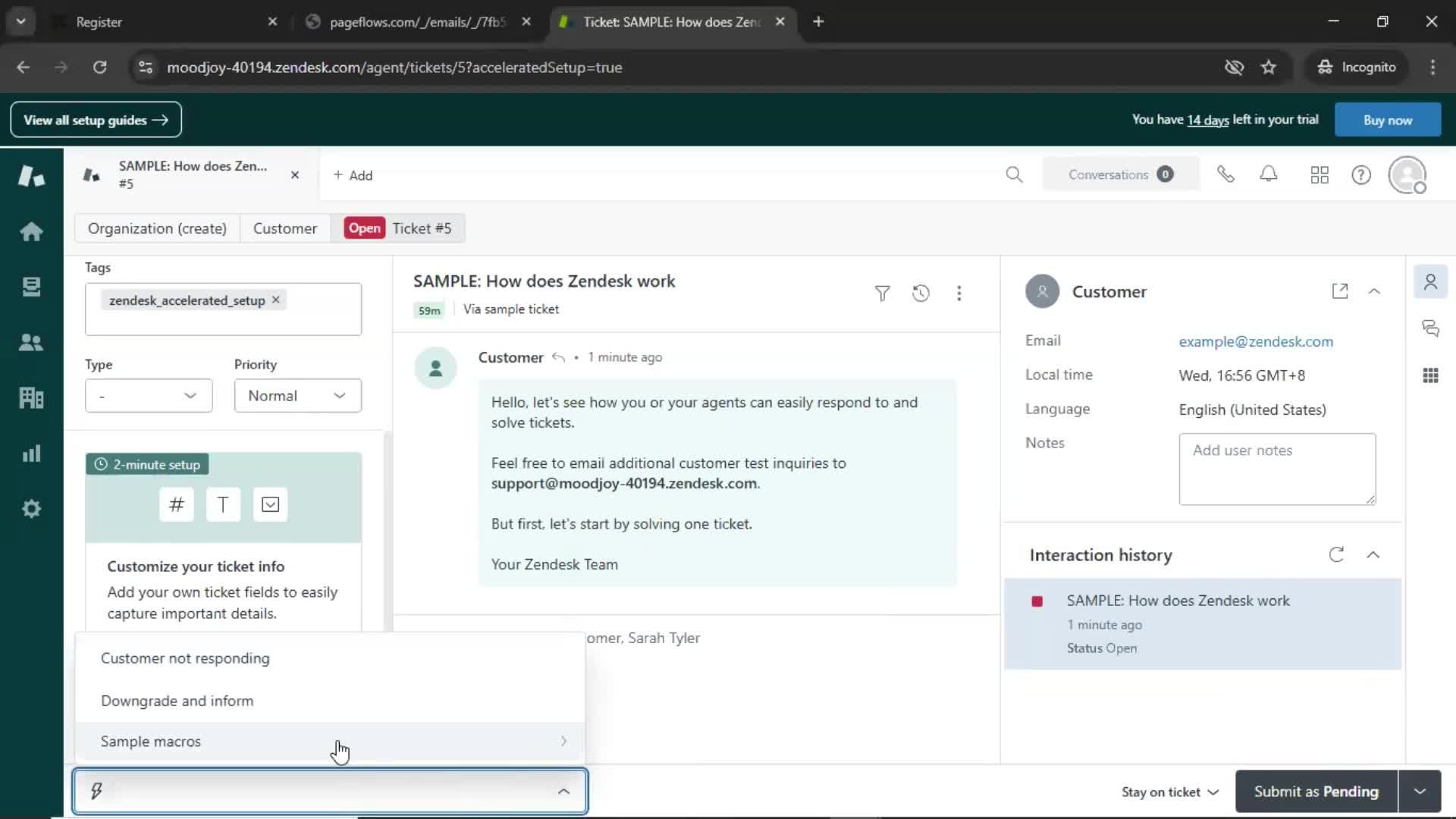Collapse the Customer panel

[x=1374, y=291]
